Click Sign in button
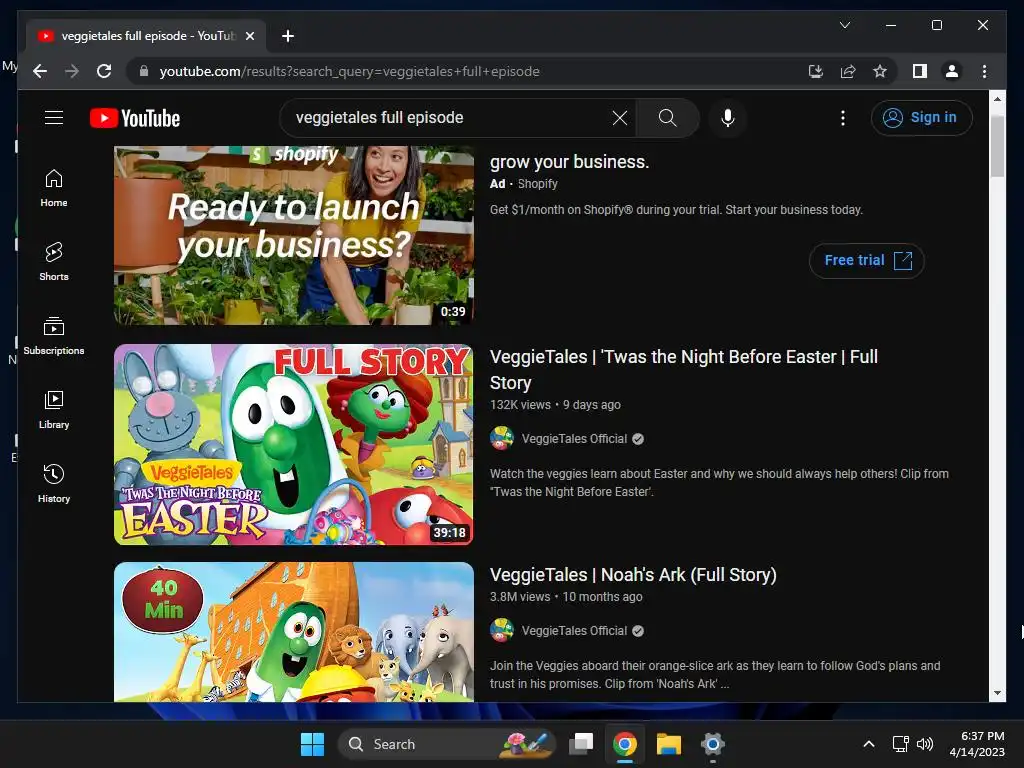The height and width of the screenshot is (768, 1024). pyautogui.click(x=921, y=118)
